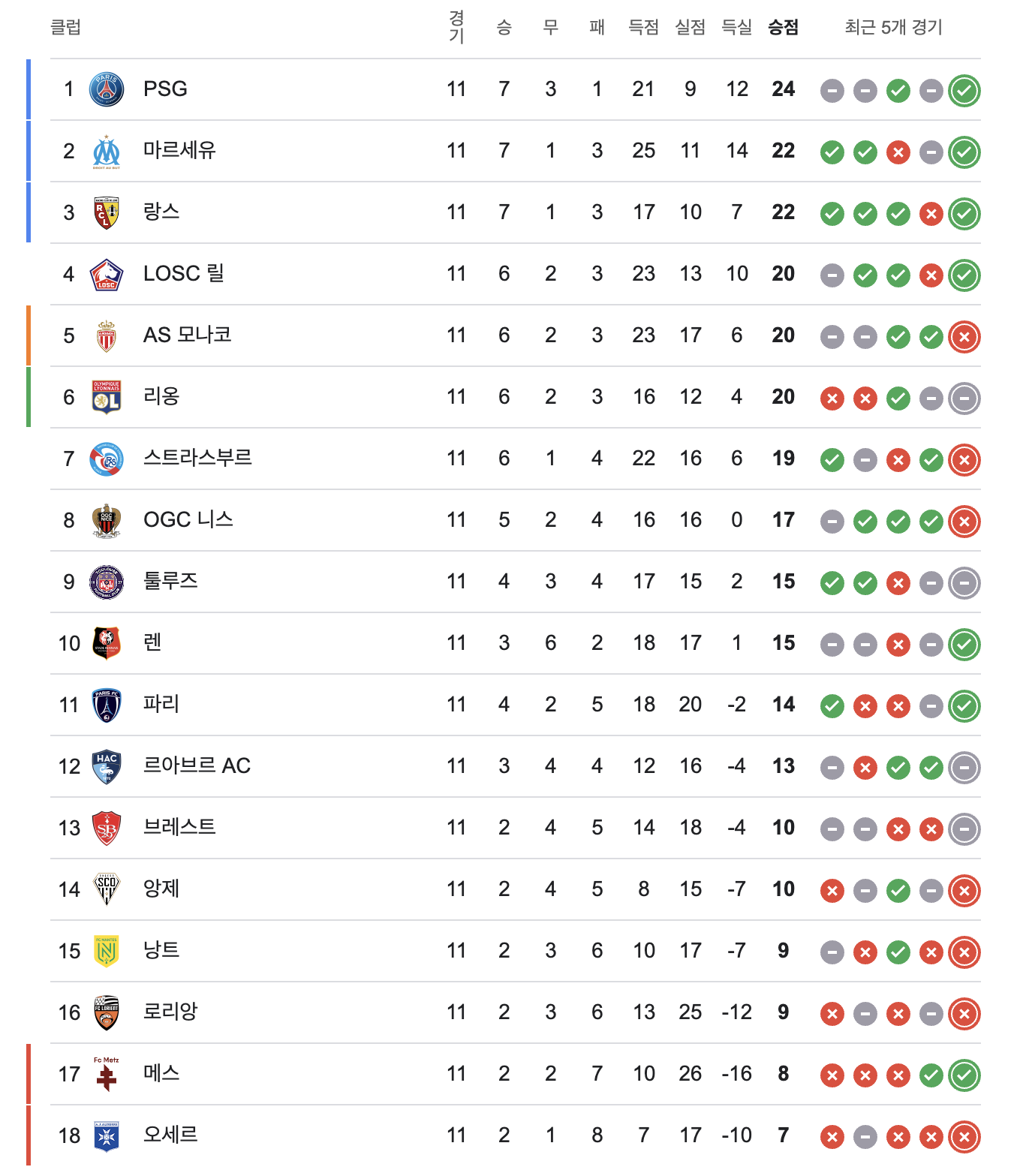Click the 최근 5개 경기 header
The width and height of the screenshot is (1026, 1176).
tap(893, 28)
